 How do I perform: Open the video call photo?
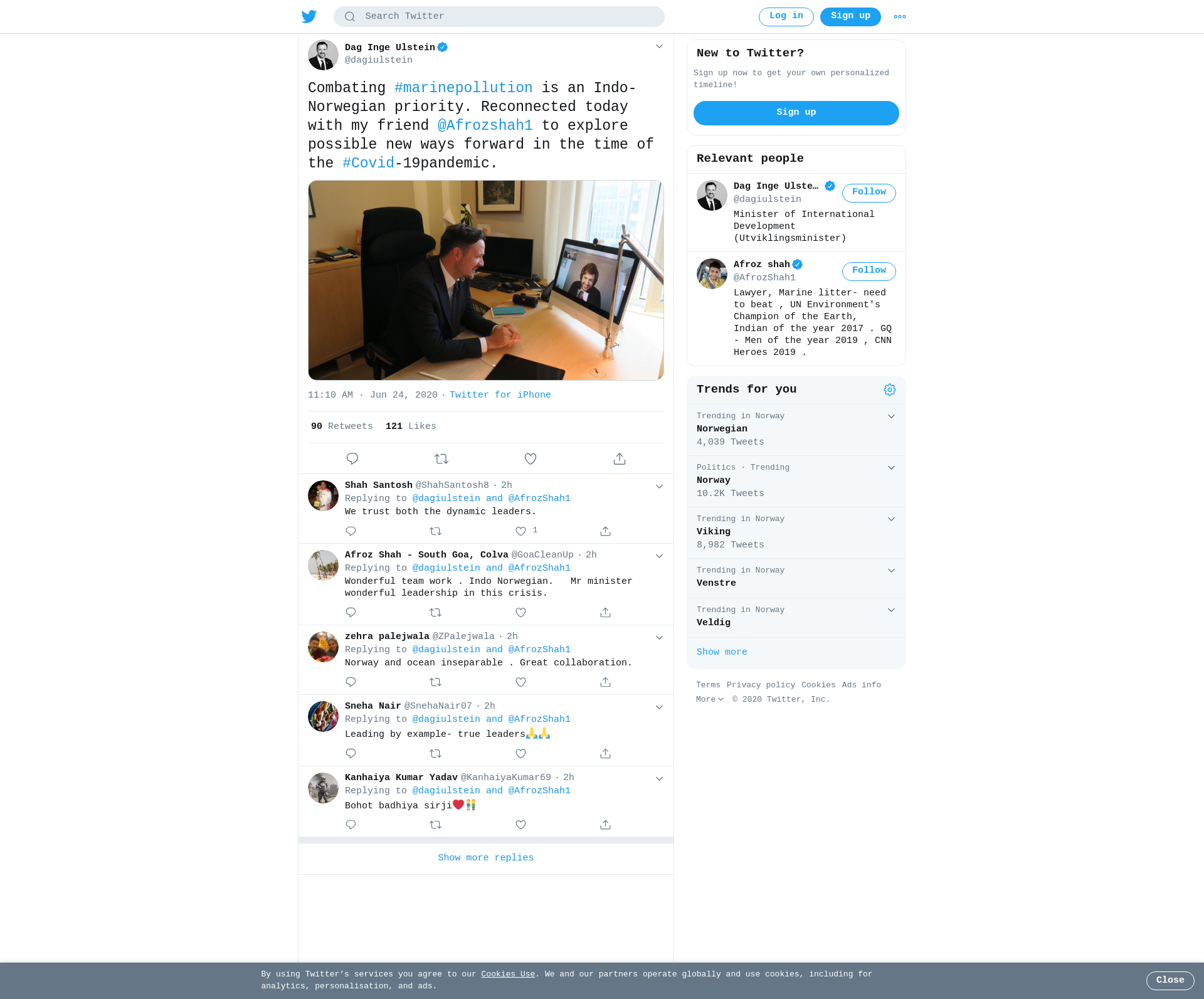486,280
